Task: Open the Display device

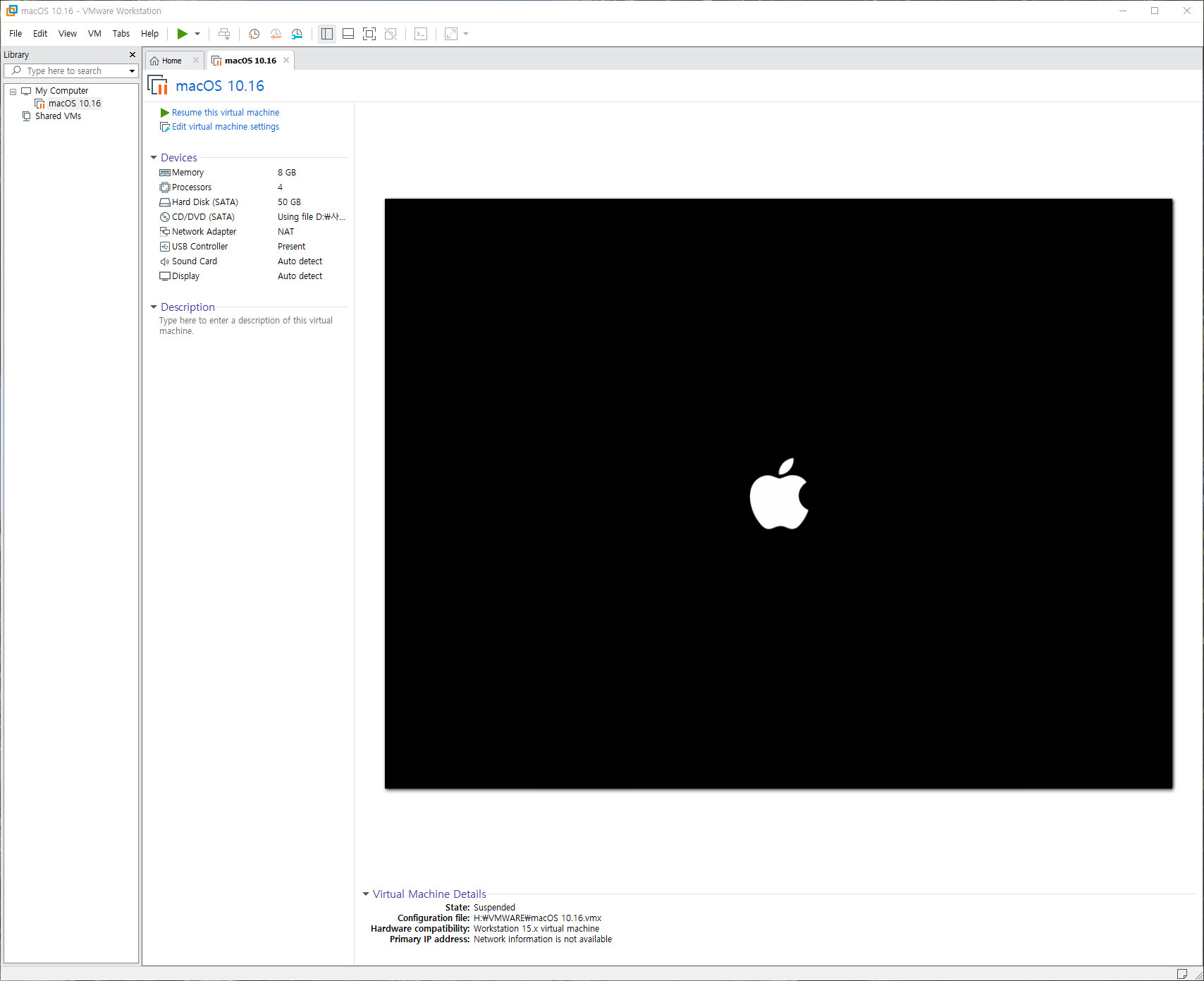Action: [x=252, y=276]
